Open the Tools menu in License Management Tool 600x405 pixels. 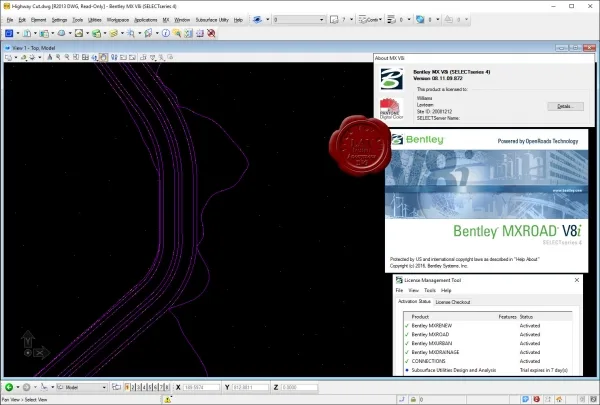coord(430,291)
